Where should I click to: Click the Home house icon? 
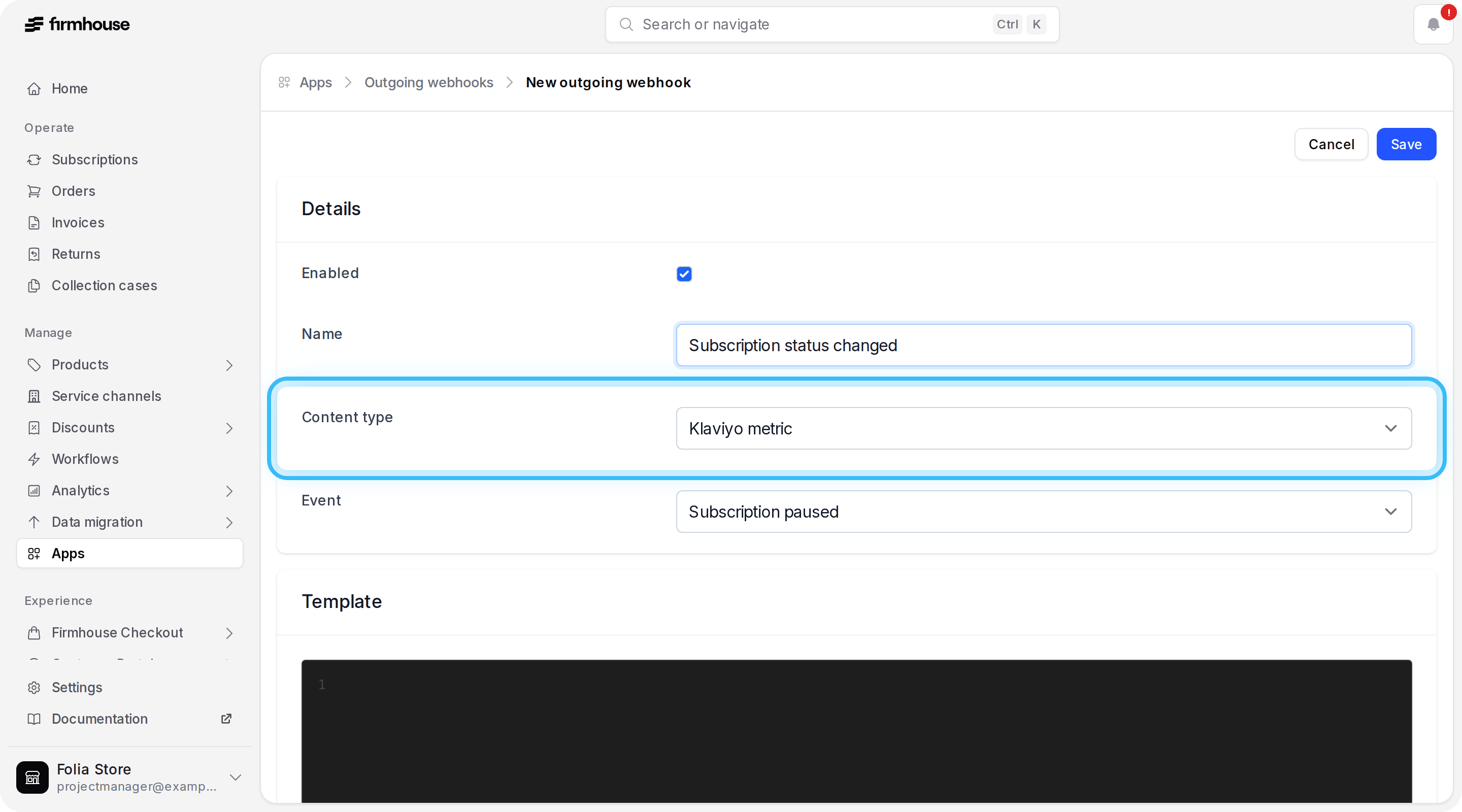(34, 88)
